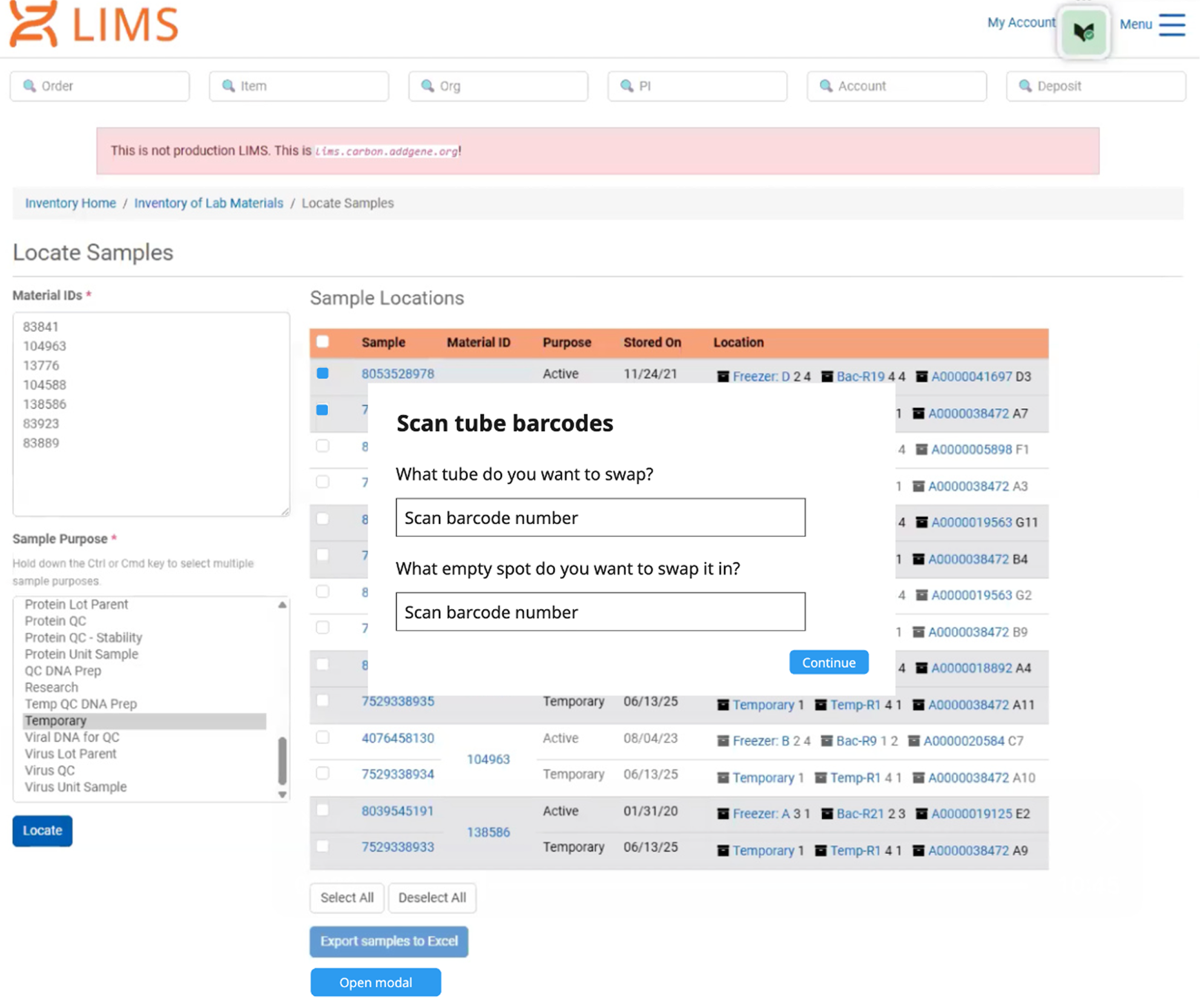Click the box icon beside A0000041697

[x=921, y=377]
